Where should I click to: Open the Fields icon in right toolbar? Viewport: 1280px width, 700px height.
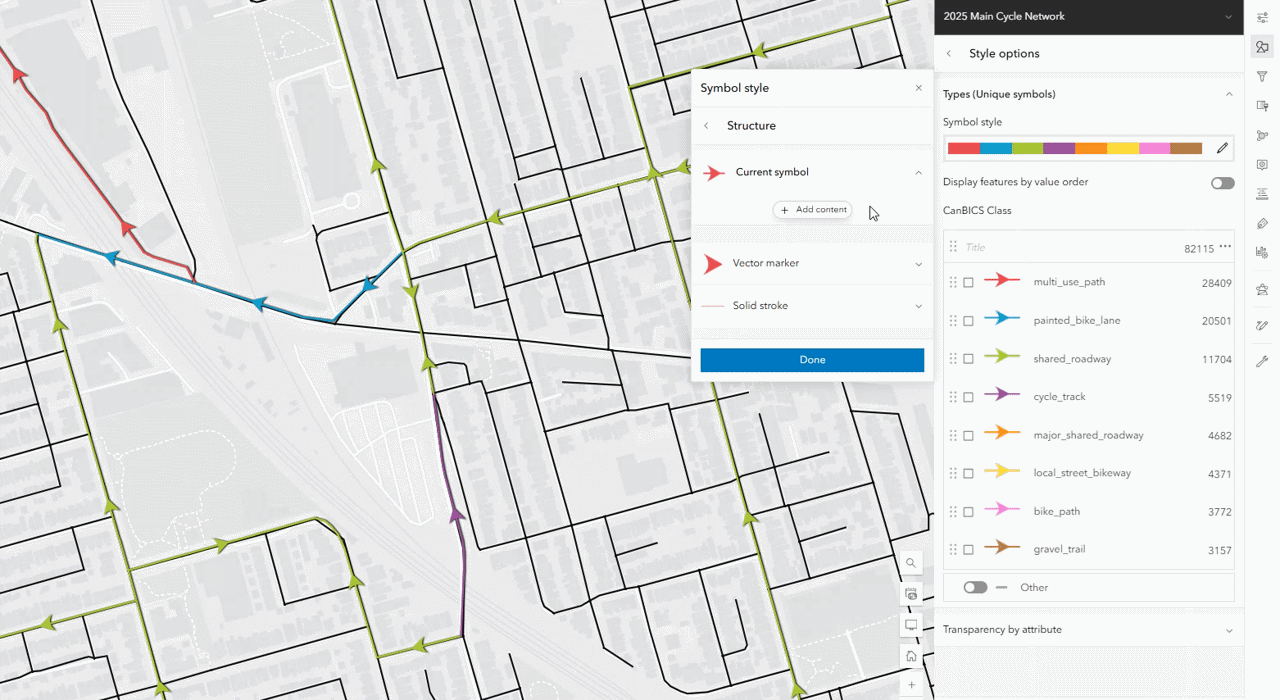tap(1262, 193)
